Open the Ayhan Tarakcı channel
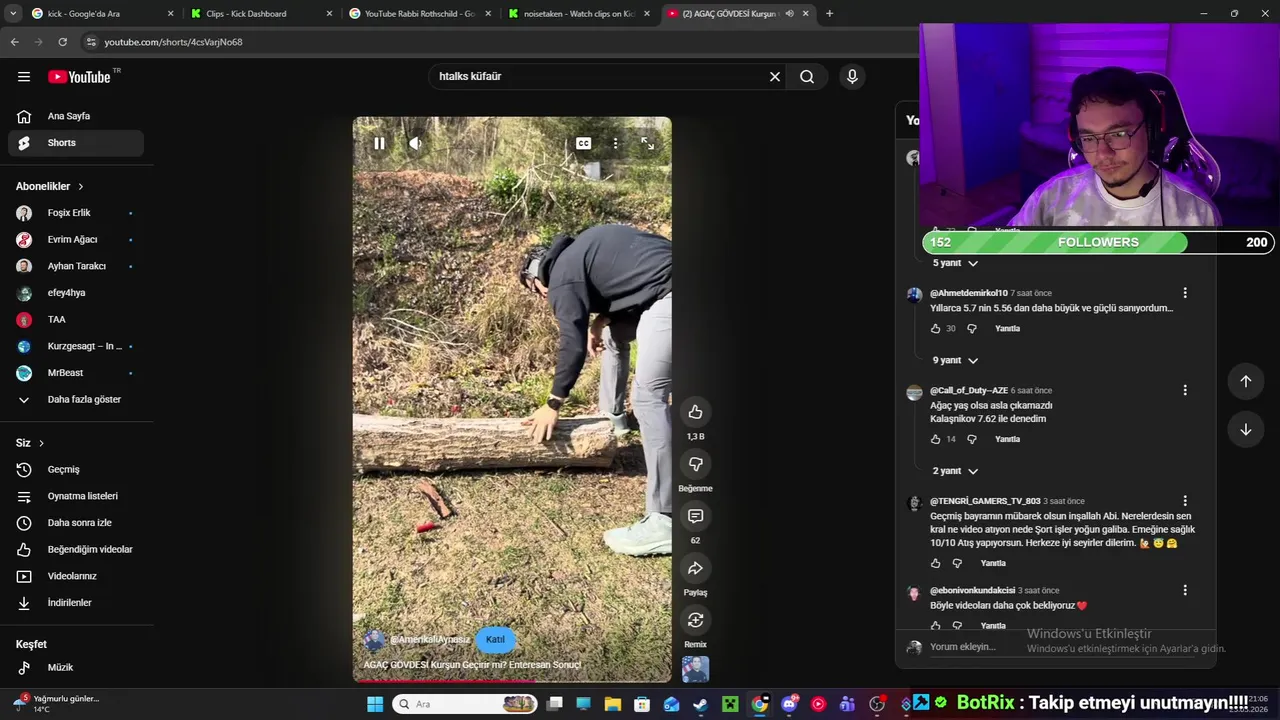This screenshot has width=1280, height=720. click(x=76, y=266)
